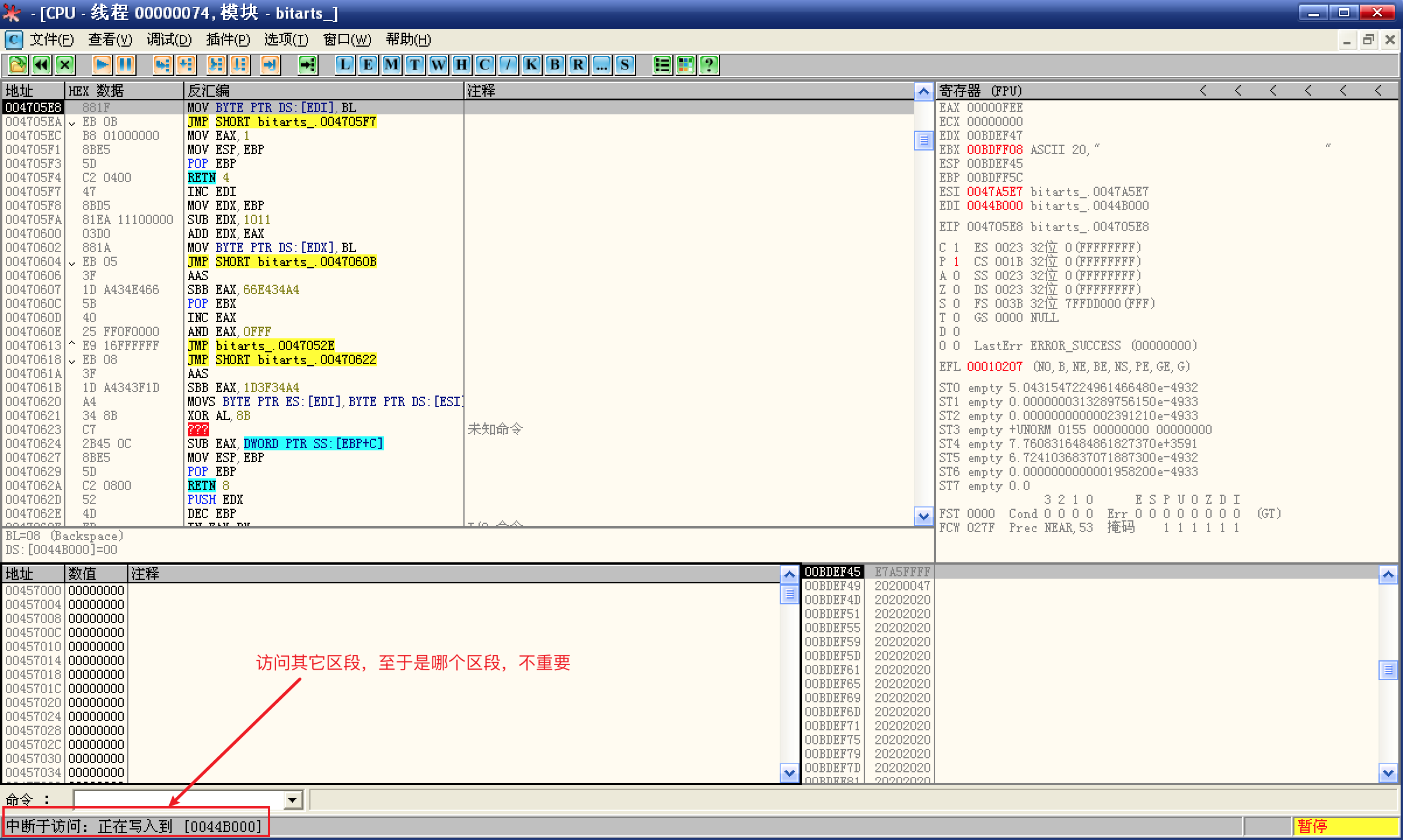Open the command input dropdown arrow

click(293, 800)
